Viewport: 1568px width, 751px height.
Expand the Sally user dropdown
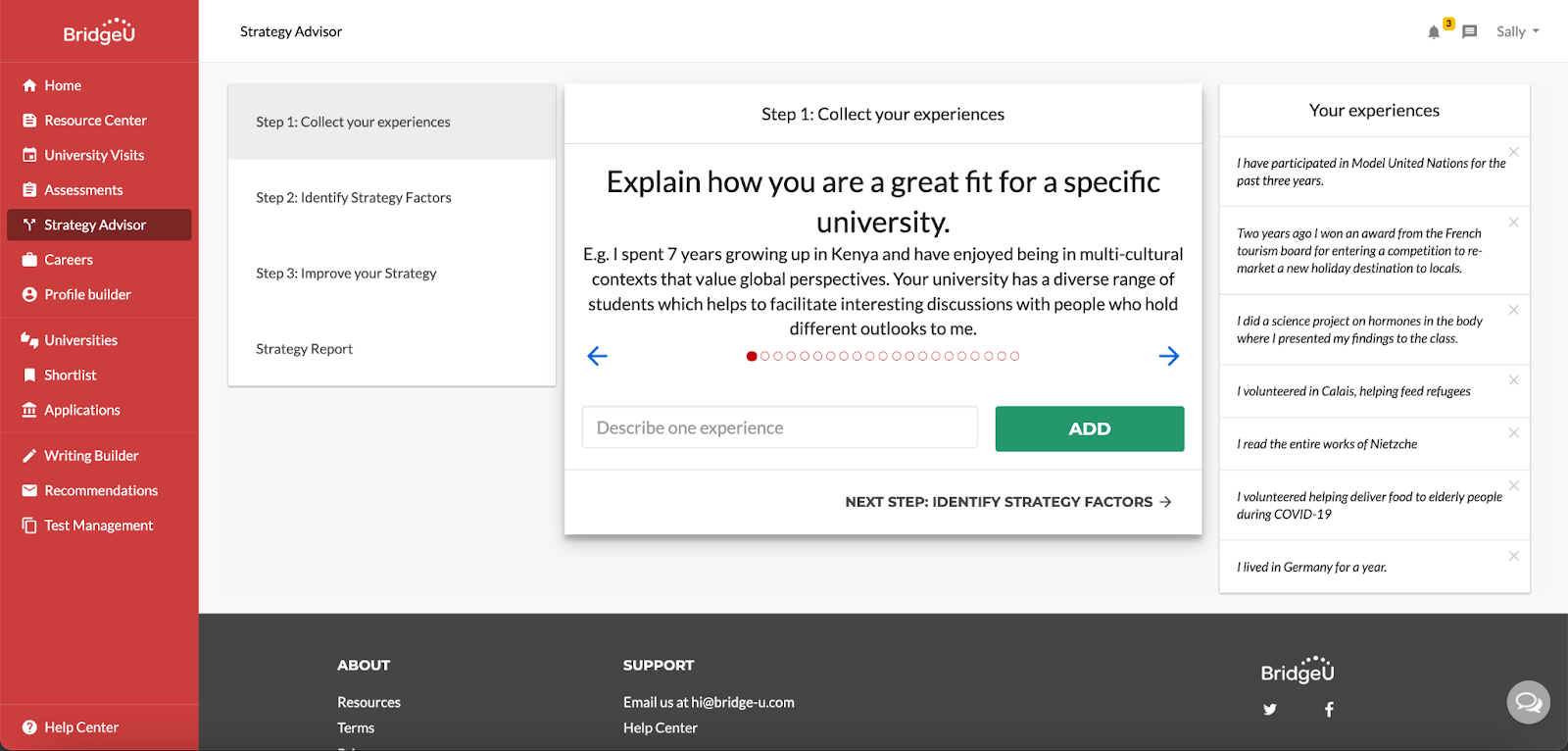coord(1517,31)
